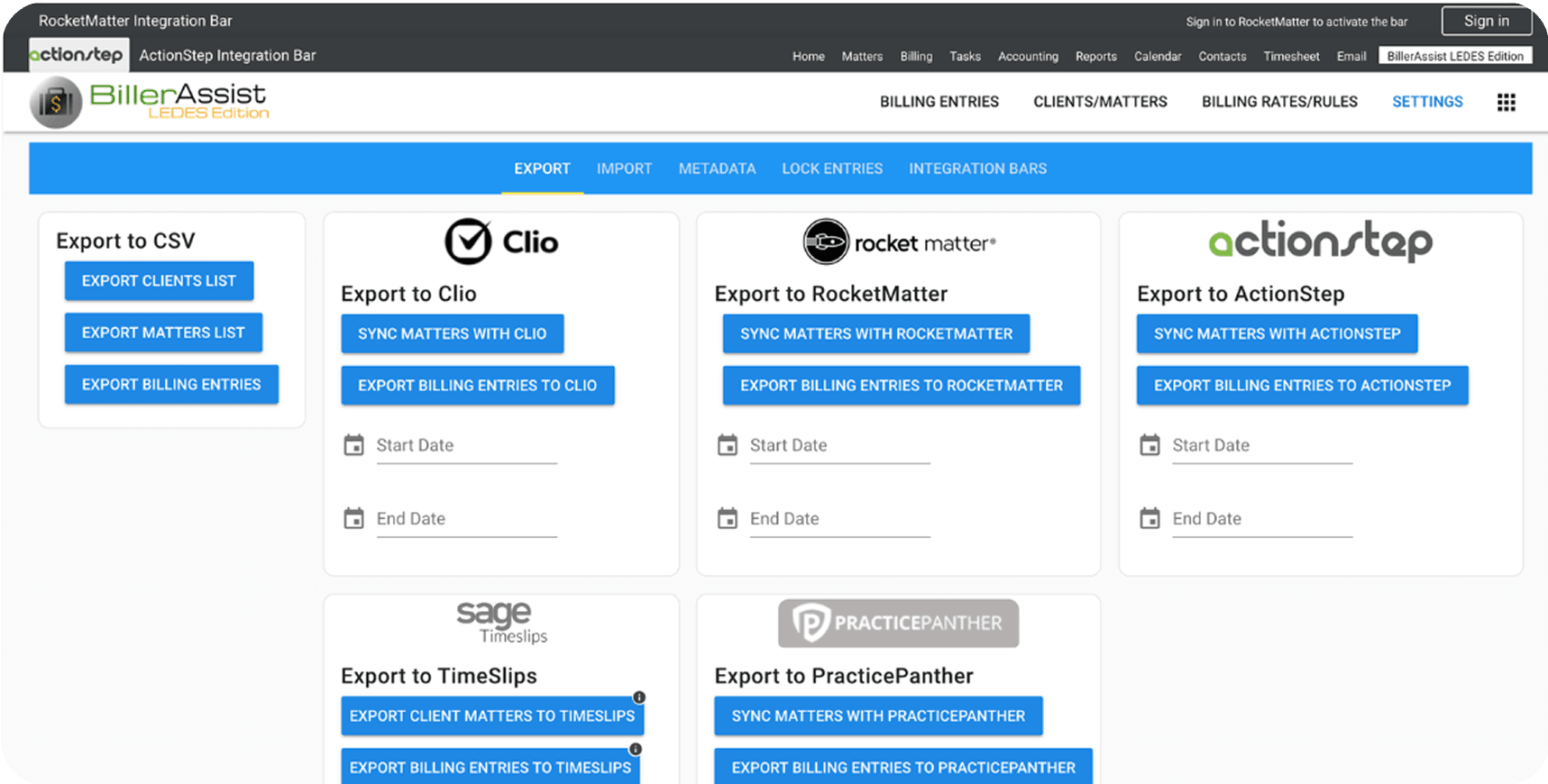Screen dimensions: 1548x784
Task: Click calendar icon beside ActionStep Start Date
Action: click(x=1150, y=445)
